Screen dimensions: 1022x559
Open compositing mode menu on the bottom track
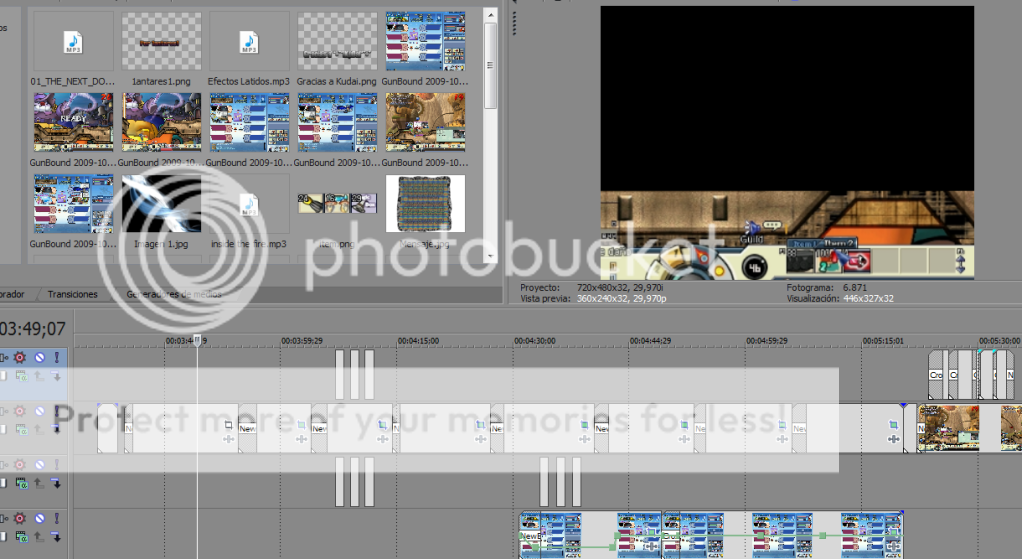[22, 537]
